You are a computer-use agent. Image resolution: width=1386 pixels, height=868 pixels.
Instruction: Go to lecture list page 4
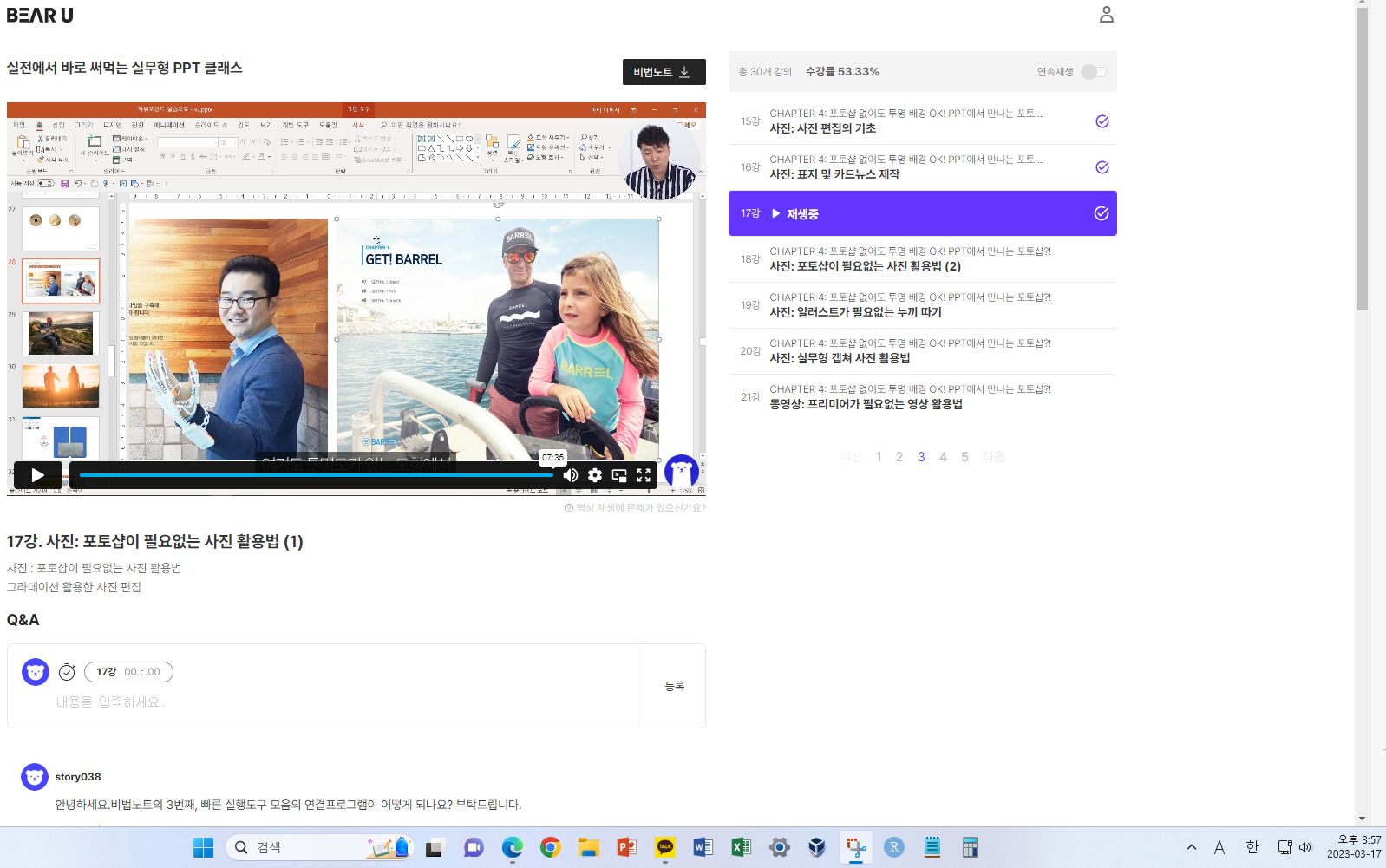click(943, 457)
